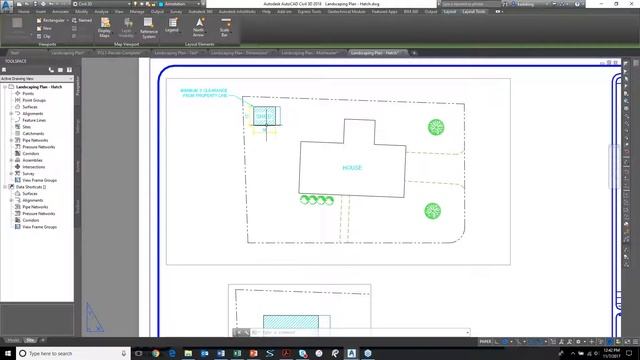
Task: Open the Insert ribbon tab
Action: (41, 11)
